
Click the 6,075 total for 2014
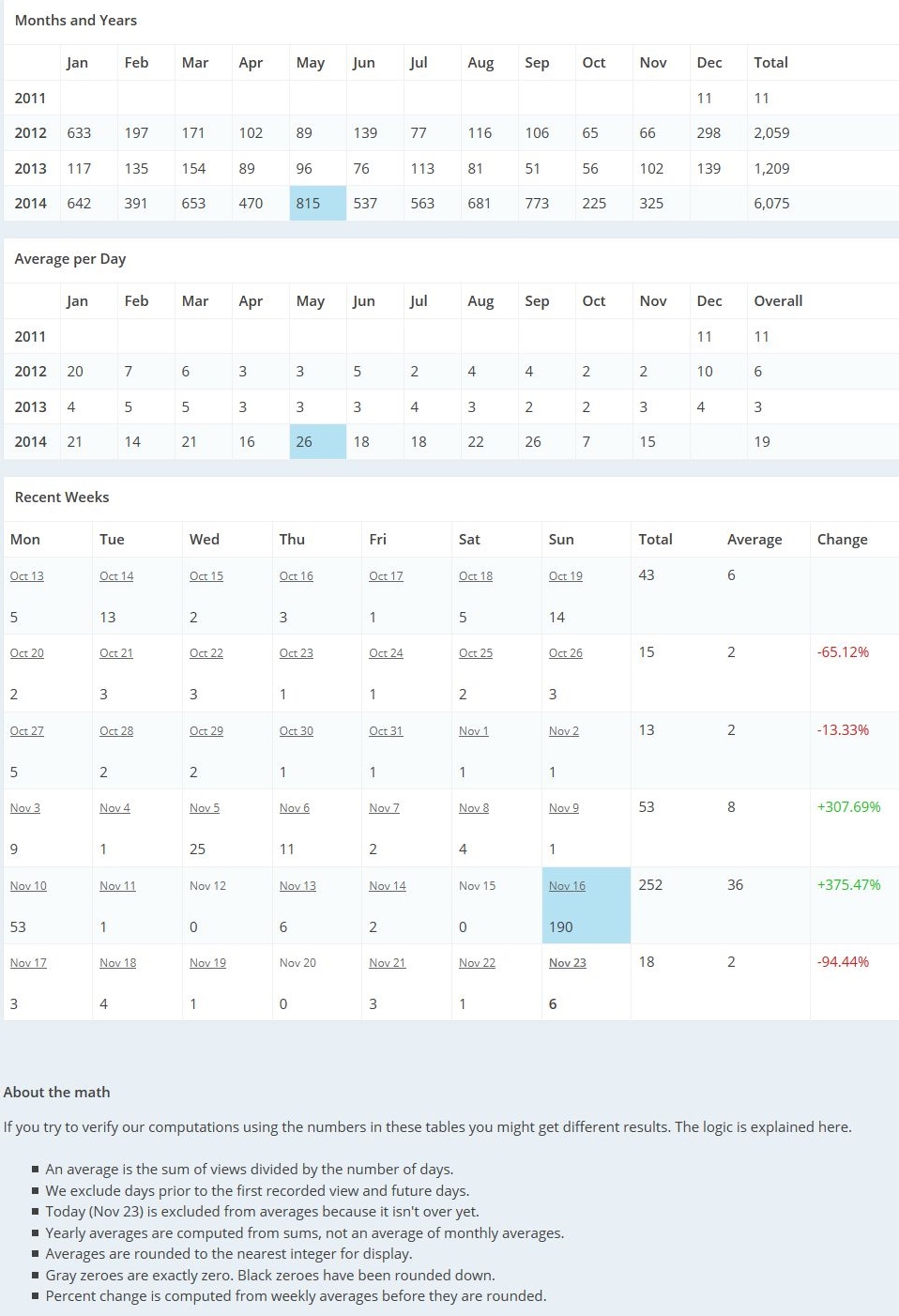(771, 204)
